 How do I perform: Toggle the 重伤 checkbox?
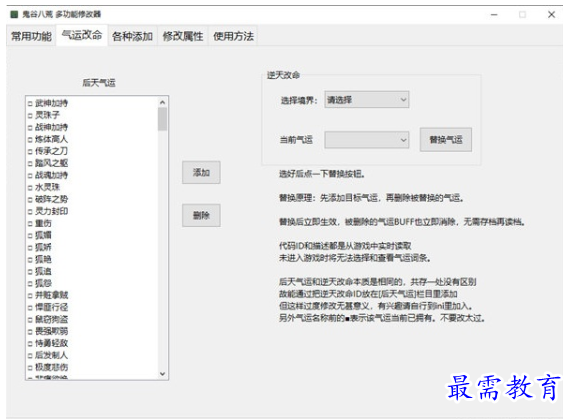pos(30,224)
